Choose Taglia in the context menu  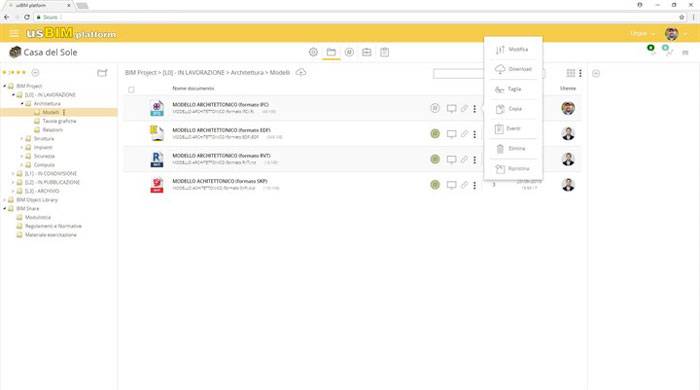pos(513,89)
